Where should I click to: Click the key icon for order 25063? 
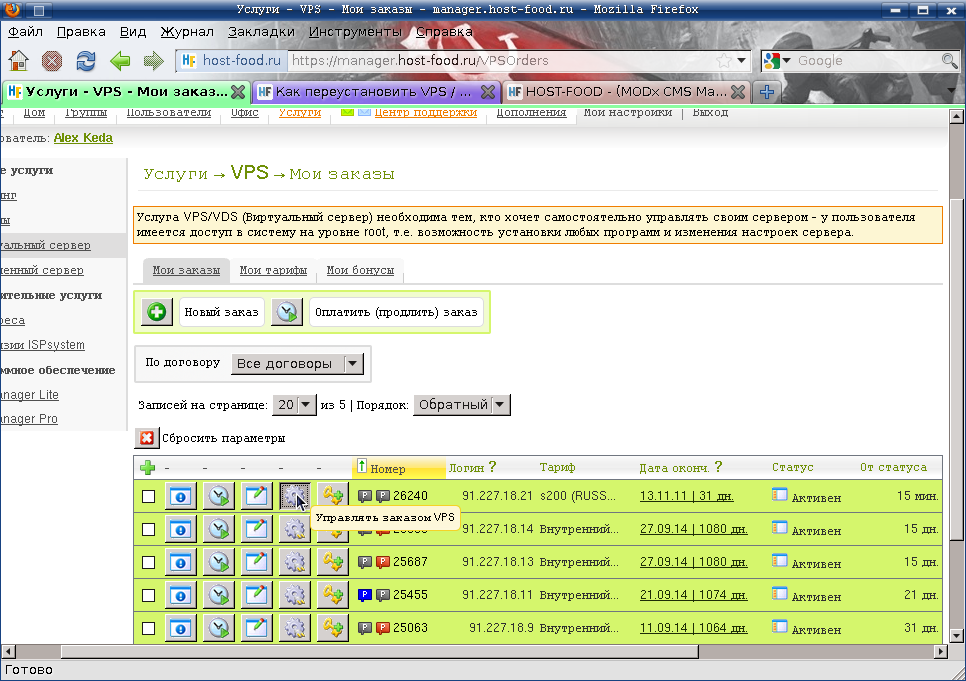[x=332, y=628]
